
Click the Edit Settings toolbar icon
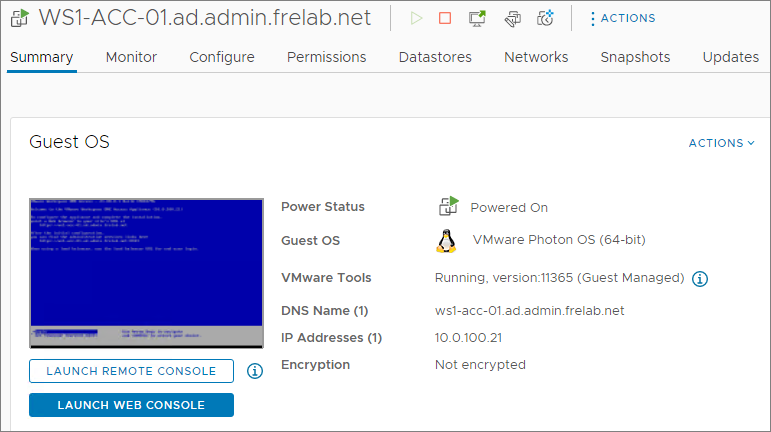(512, 18)
